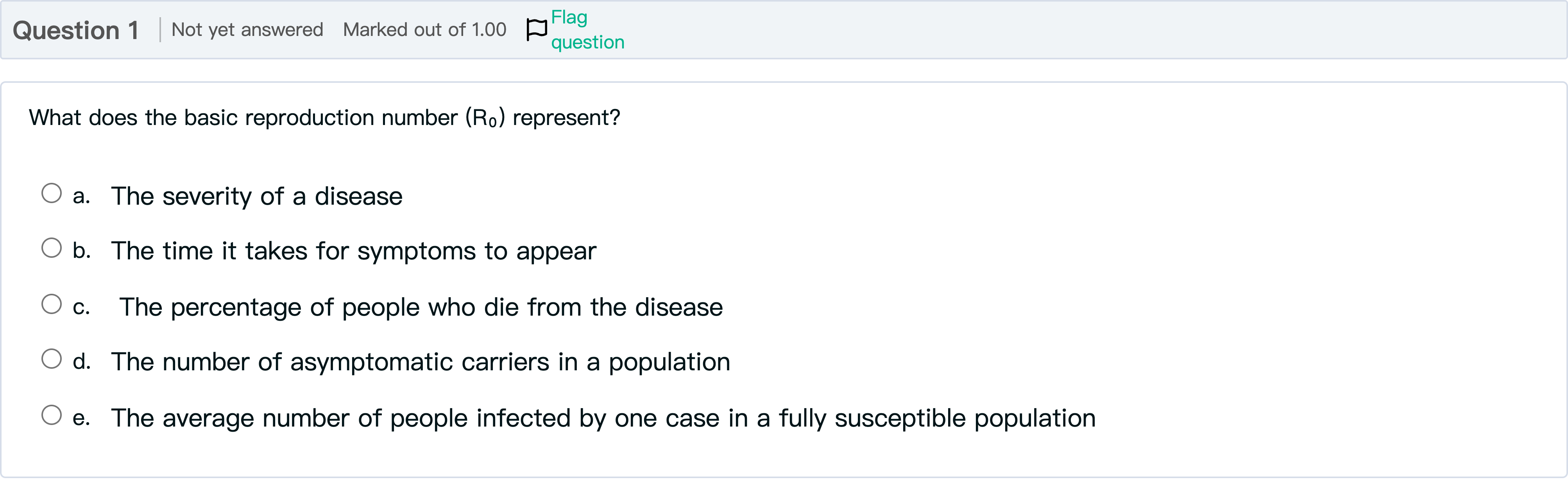Click 'The time it takes for symptoms' answer
This screenshot has height=500, width=1568.
click(353, 251)
